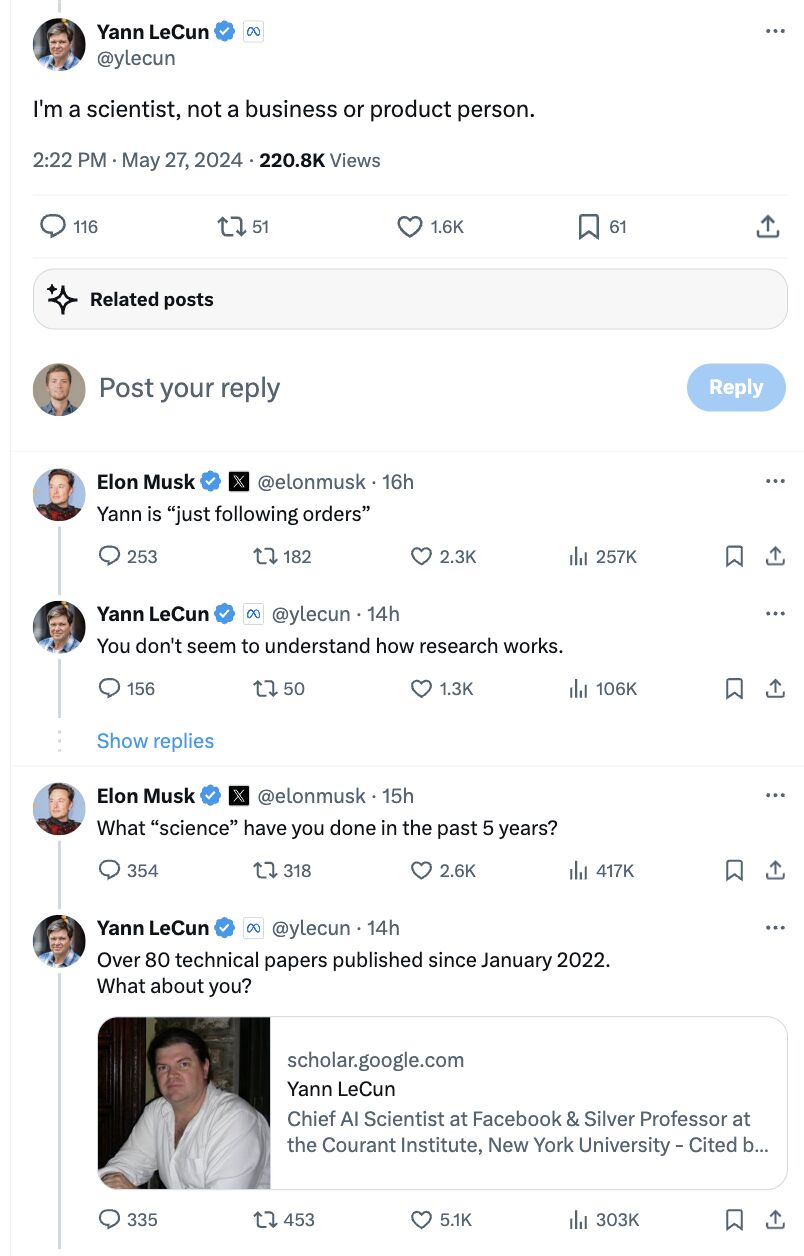
Task: View analytics of the 417K views reply
Action: pos(578,870)
